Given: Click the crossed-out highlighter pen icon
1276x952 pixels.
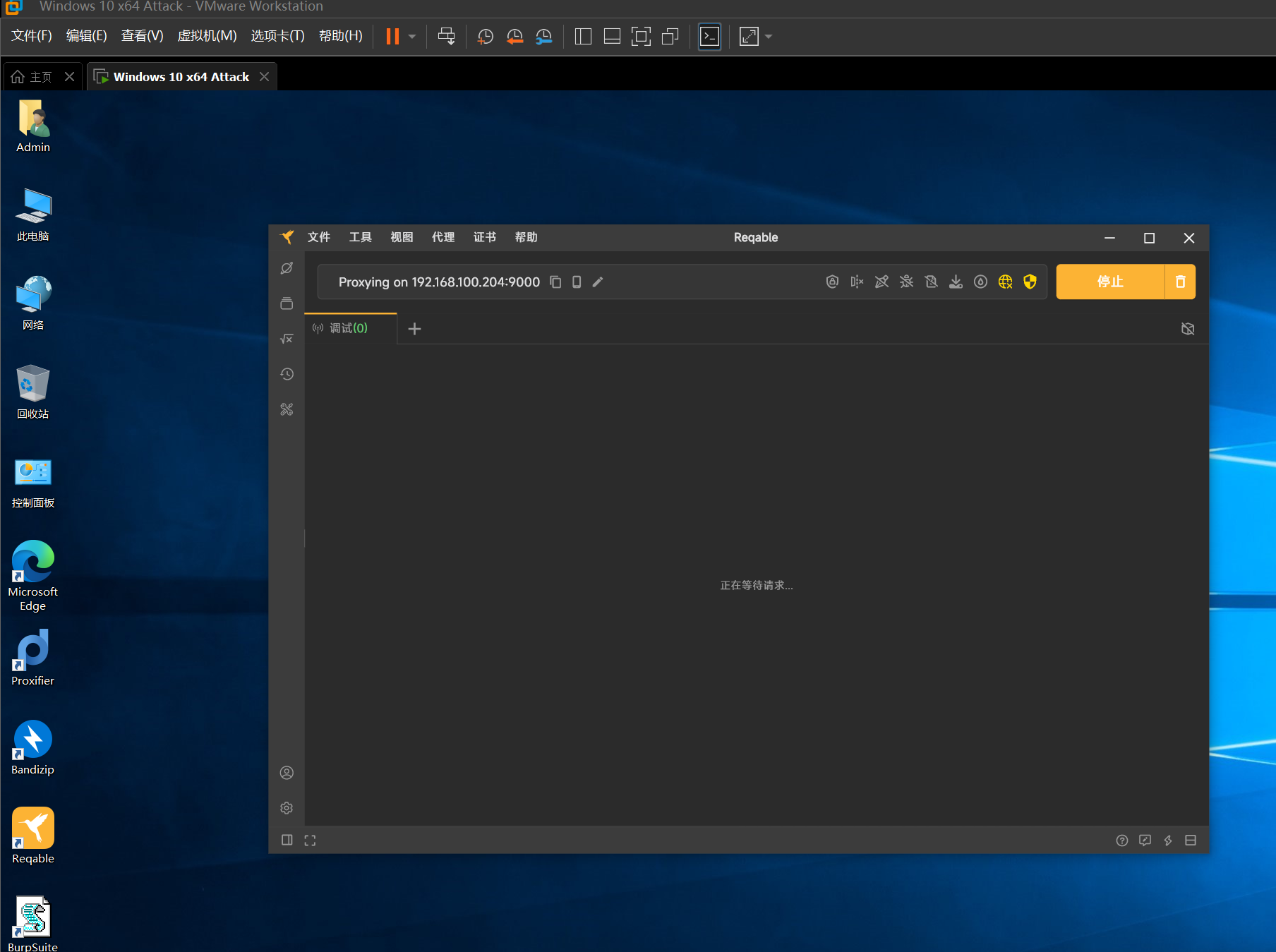Looking at the screenshot, I should pos(881,282).
